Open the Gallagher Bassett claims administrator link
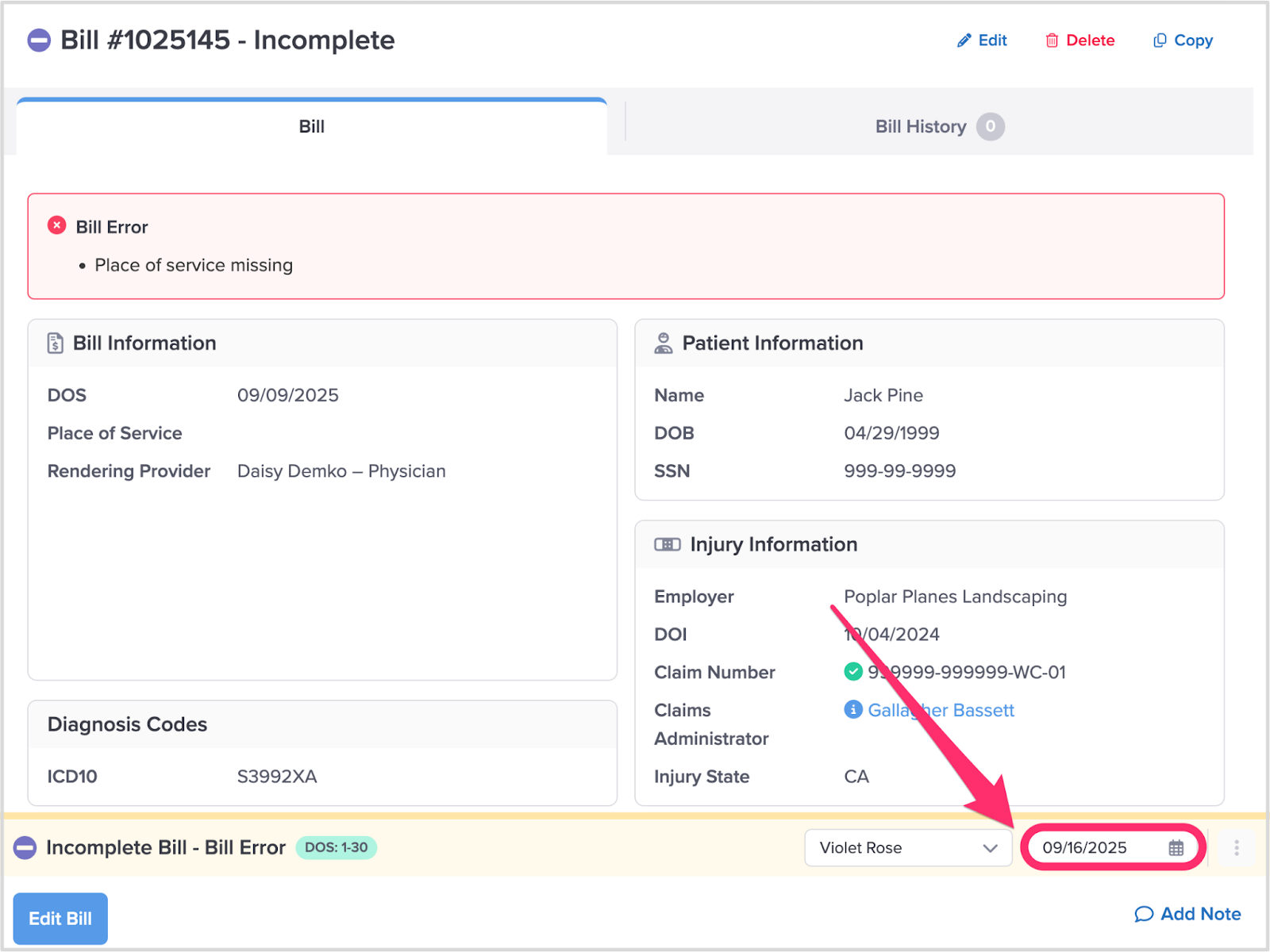 click(941, 710)
